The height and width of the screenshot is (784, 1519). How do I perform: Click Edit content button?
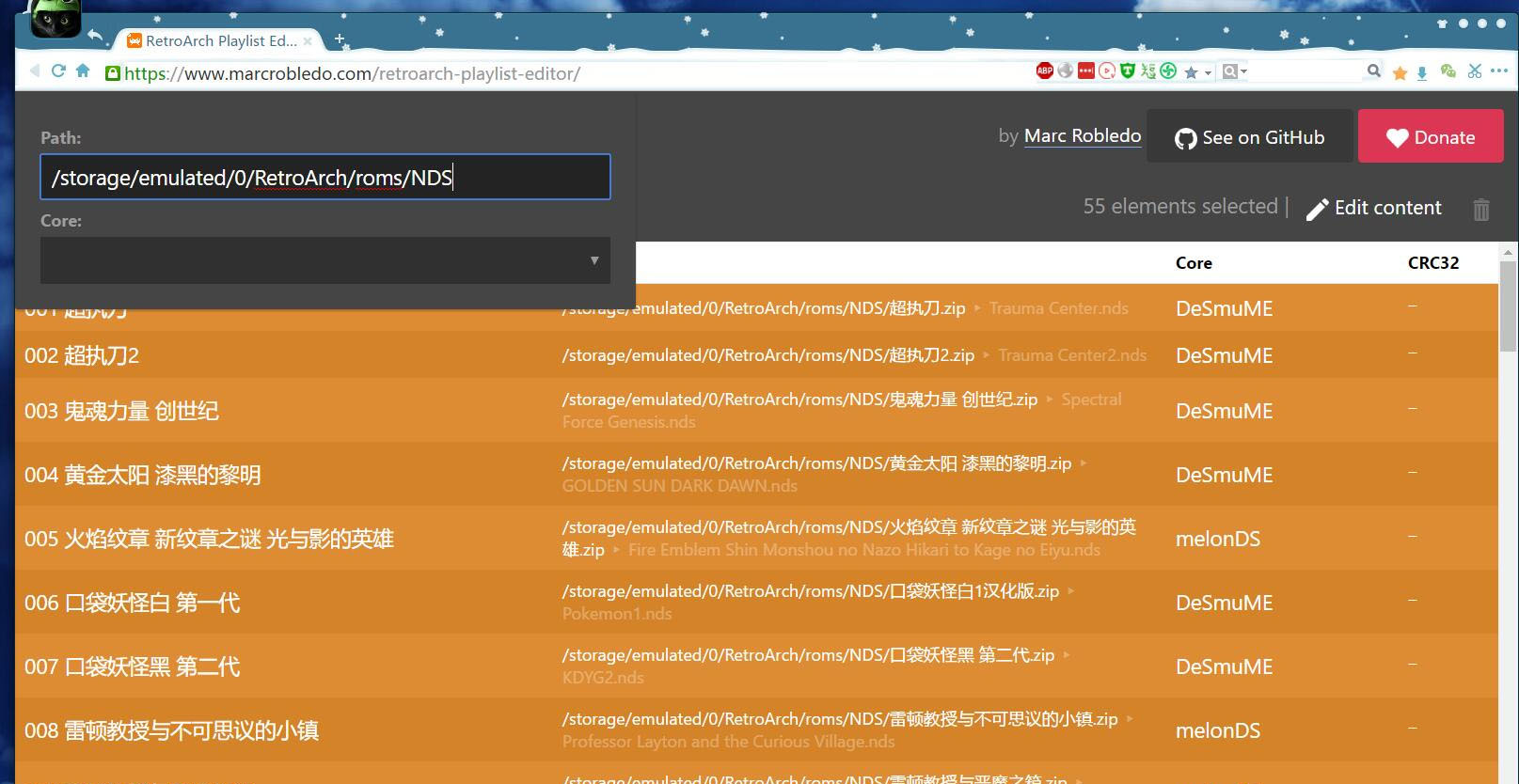[x=1374, y=208]
